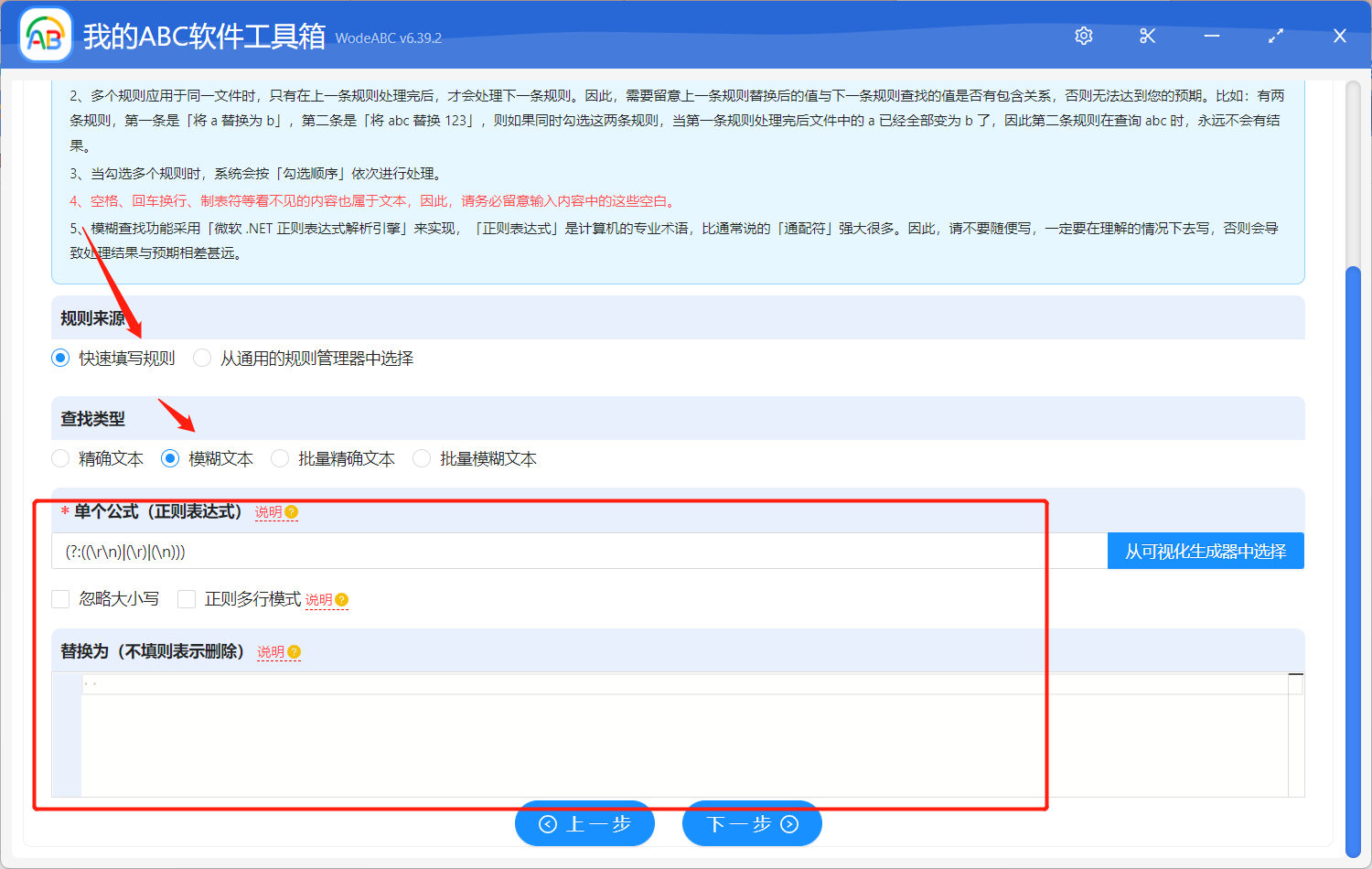The height and width of the screenshot is (869, 1372).
Task: Select the 精确文本 search type
Action: click(60, 458)
